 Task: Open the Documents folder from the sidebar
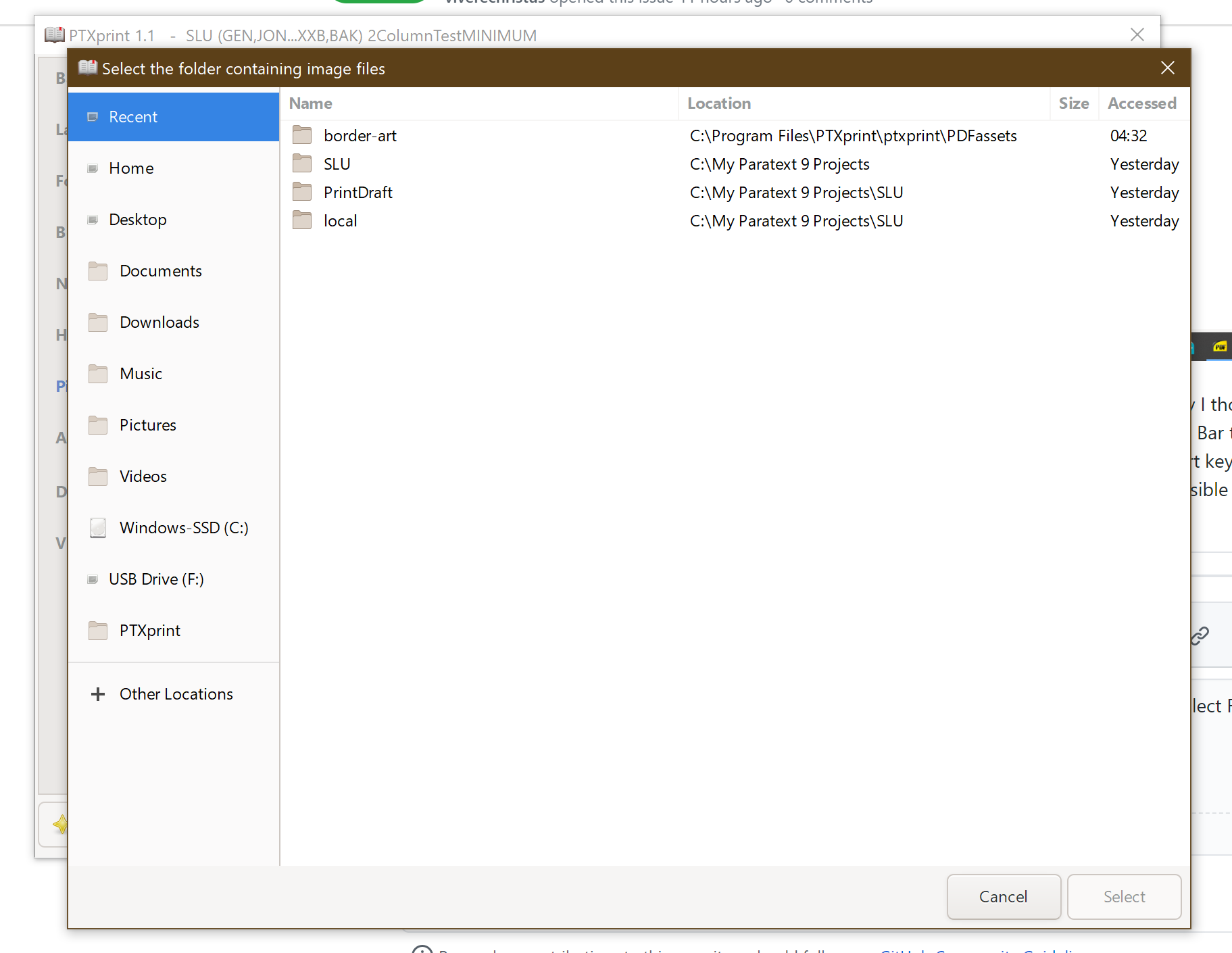click(160, 270)
